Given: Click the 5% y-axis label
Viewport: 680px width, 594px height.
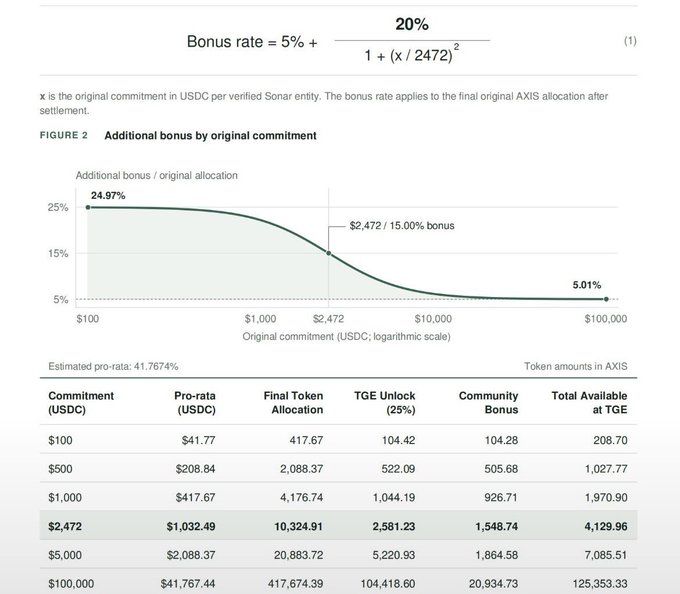Looking at the screenshot, I should (x=61, y=300).
